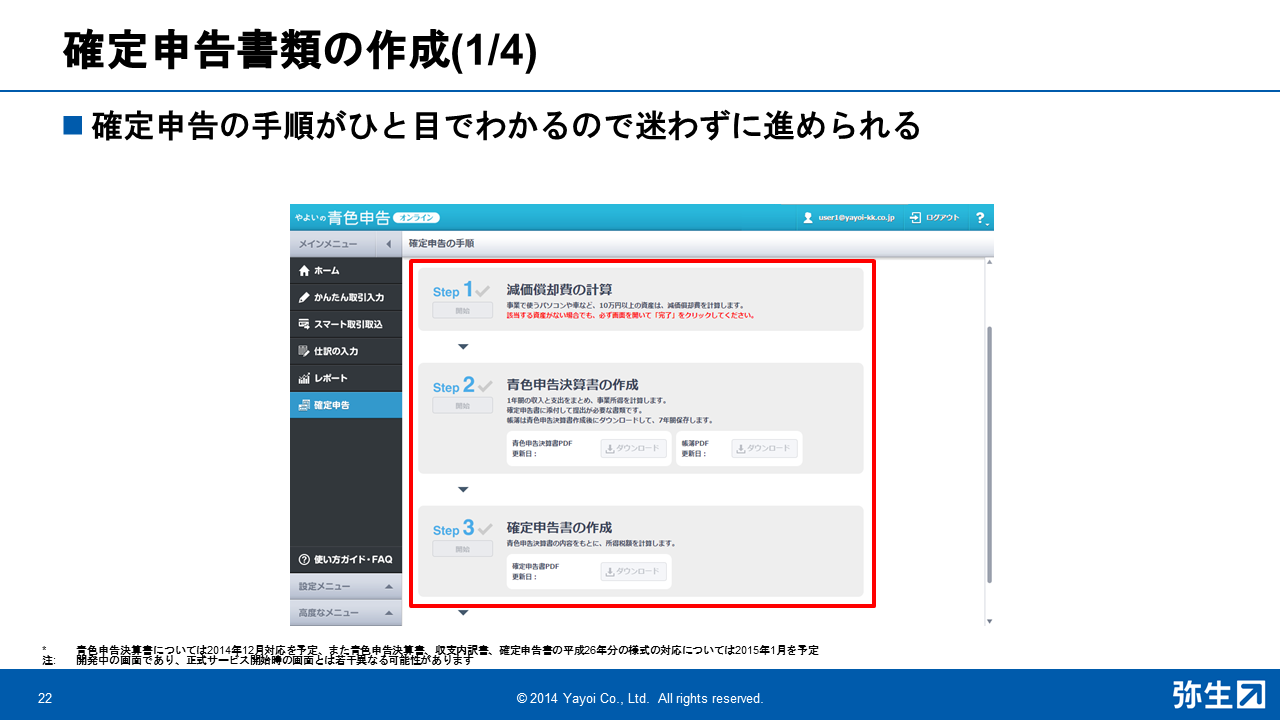
Task: Open the question mark help menu
Action: click(981, 217)
